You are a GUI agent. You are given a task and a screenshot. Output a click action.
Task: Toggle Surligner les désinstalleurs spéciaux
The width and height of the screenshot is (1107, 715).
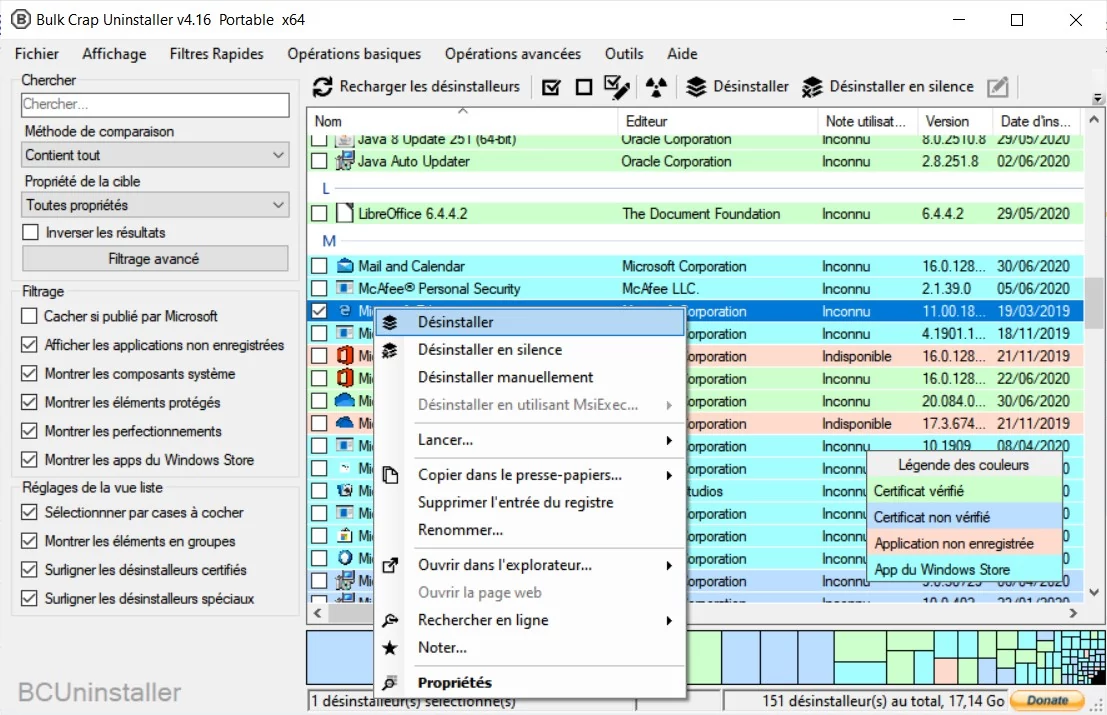(x=29, y=599)
